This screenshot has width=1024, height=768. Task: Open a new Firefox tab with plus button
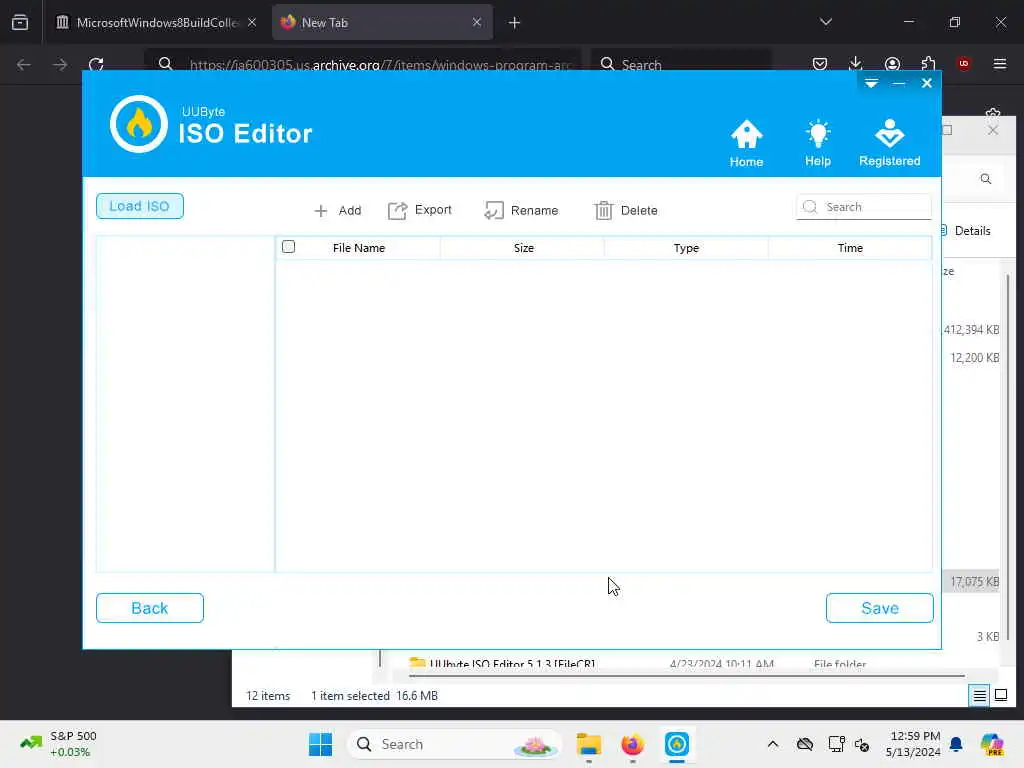pos(515,23)
